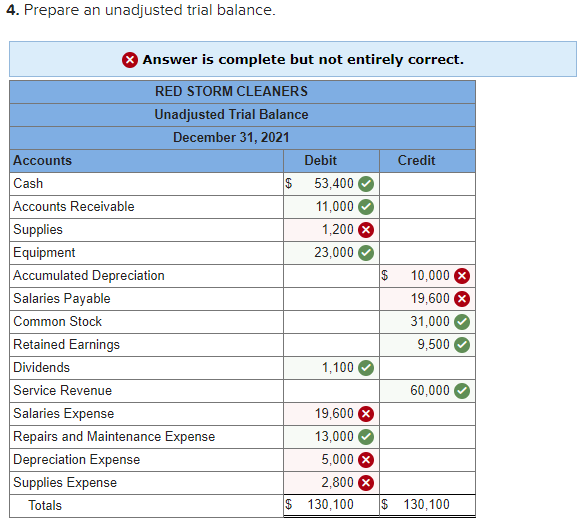
Task: Click the red X next to Depreciation Expense 5,000
Action: pos(366,460)
